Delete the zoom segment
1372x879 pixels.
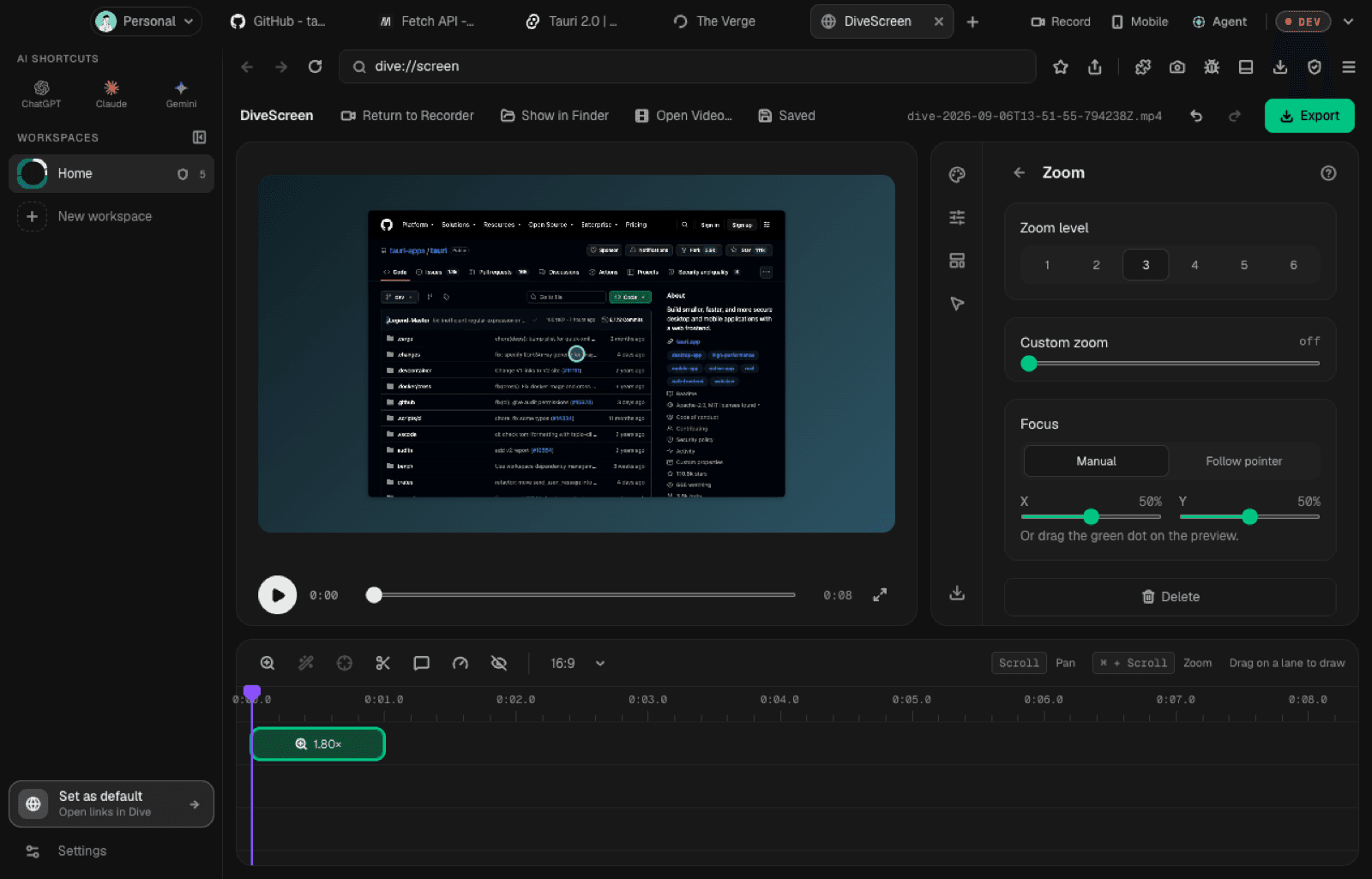click(x=1170, y=597)
